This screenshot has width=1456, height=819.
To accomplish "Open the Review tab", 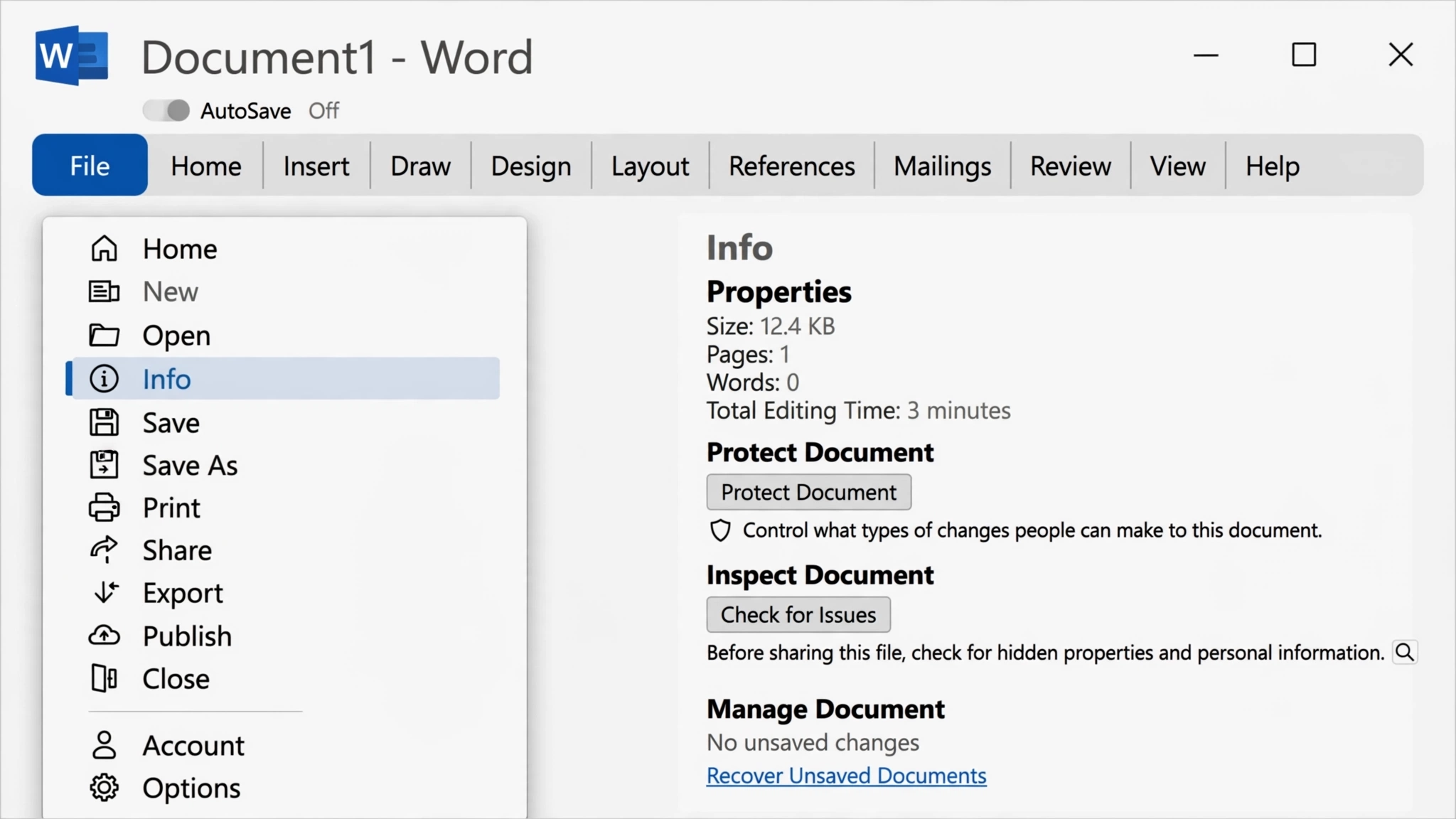I will pyautogui.click(x=1070, y=166).
